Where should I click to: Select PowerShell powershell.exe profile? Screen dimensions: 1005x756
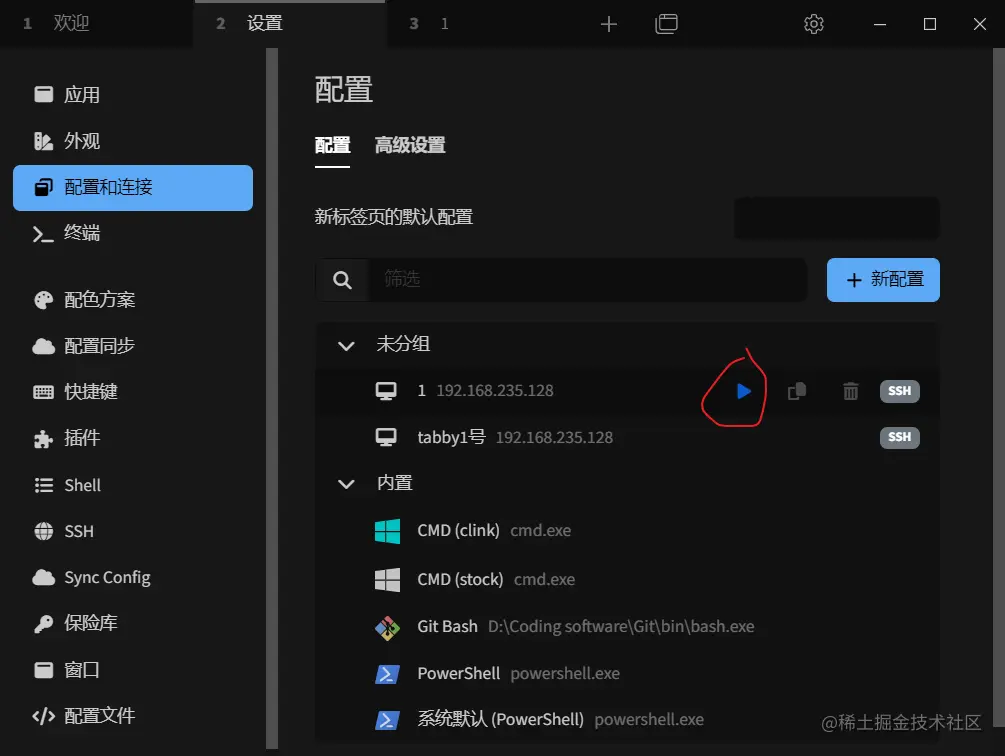tap(628, 674)
